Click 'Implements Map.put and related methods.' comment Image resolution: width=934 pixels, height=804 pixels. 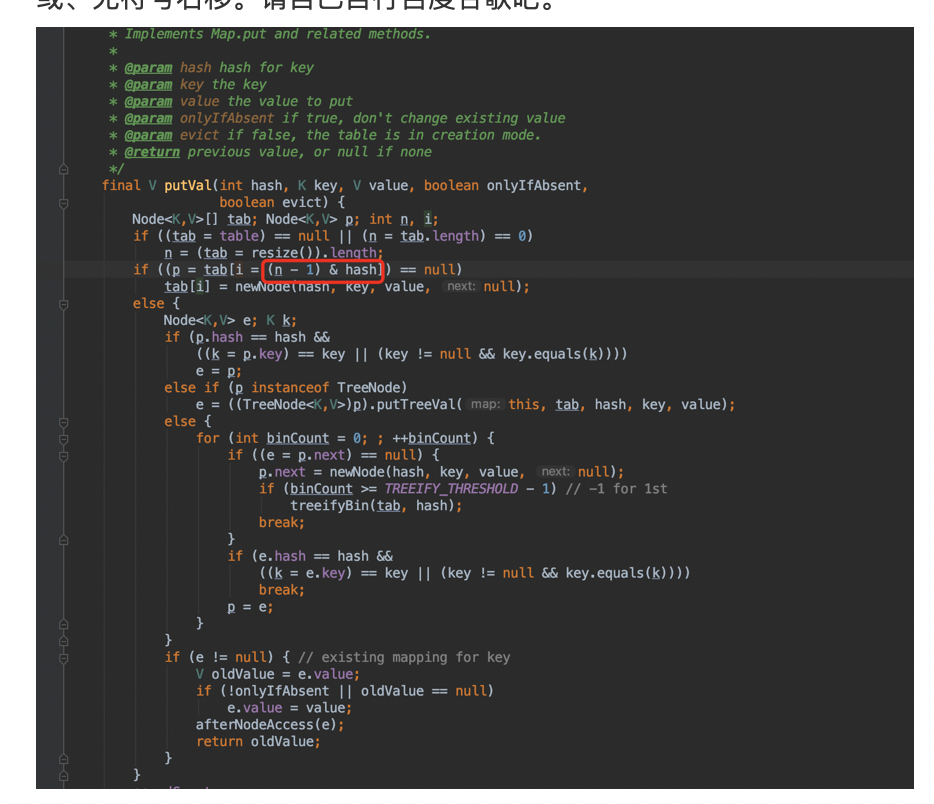(x=278, y=34)
